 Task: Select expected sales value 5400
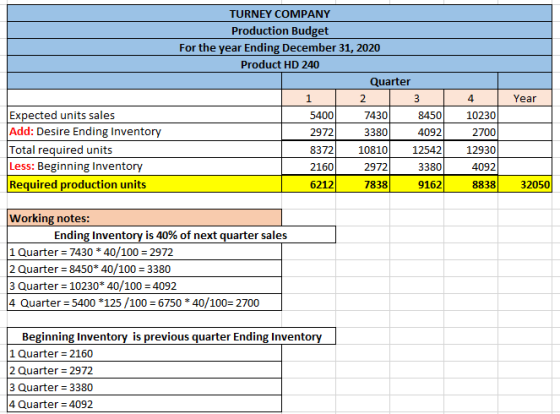click(309, 115)
